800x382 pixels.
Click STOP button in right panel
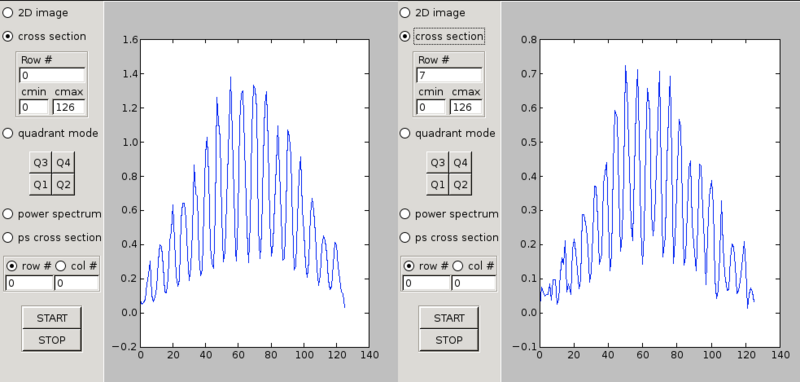[x=449, y=340]
